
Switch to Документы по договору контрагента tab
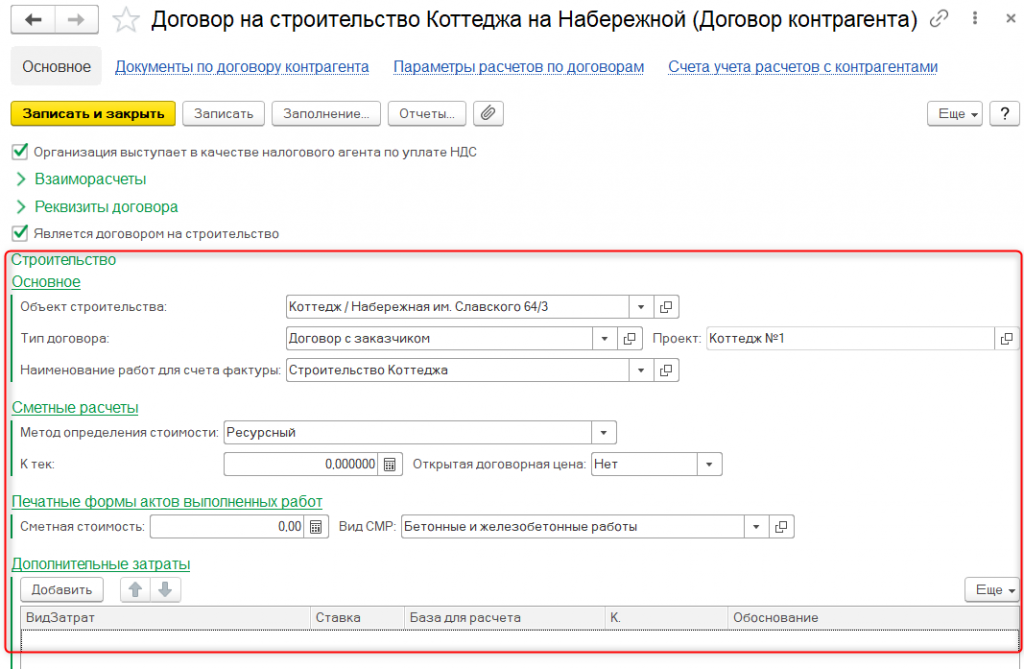tap(242, 67)
